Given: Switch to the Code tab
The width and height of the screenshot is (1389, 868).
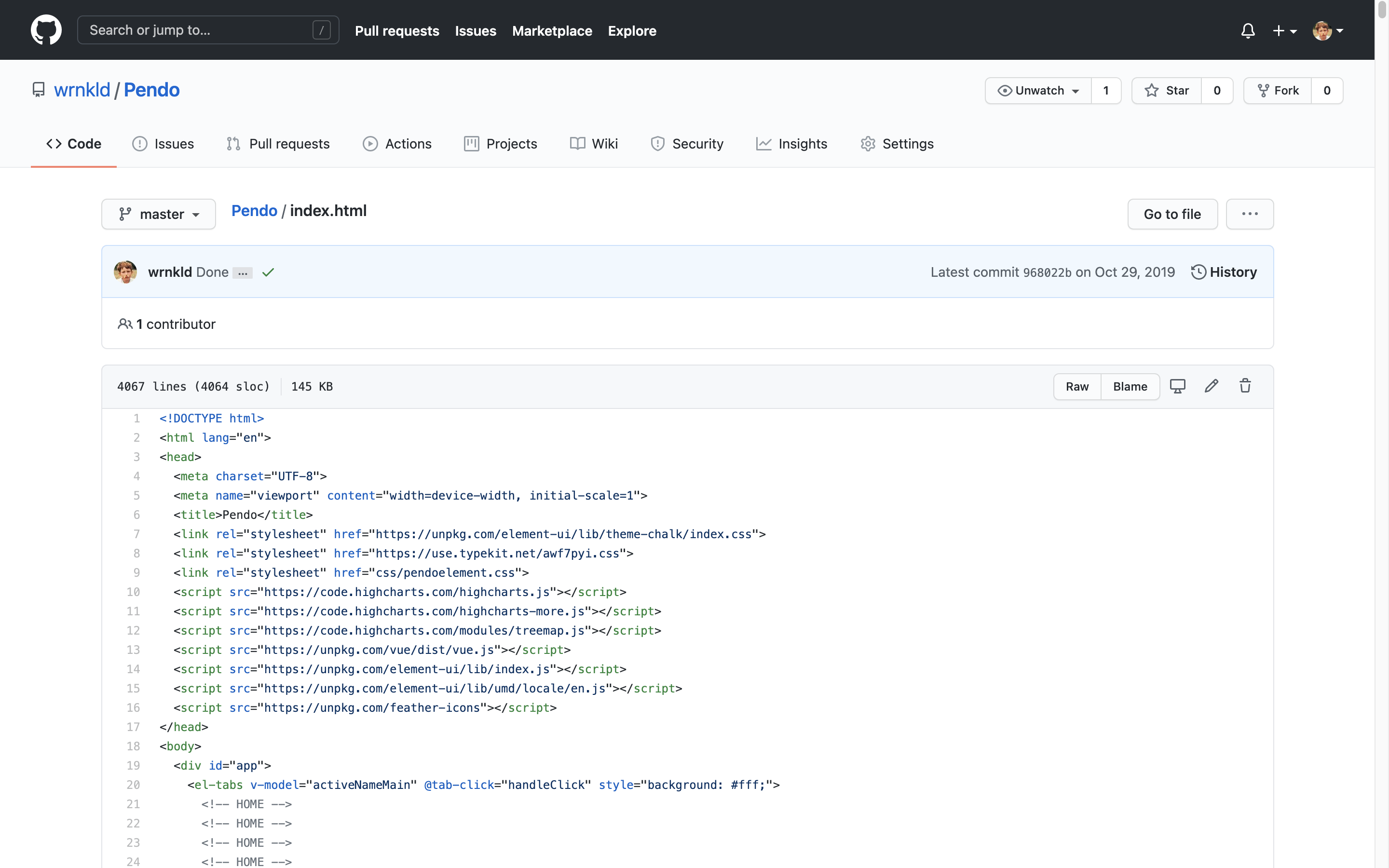Looking at the screenshot, I should (x=73, y=144).
